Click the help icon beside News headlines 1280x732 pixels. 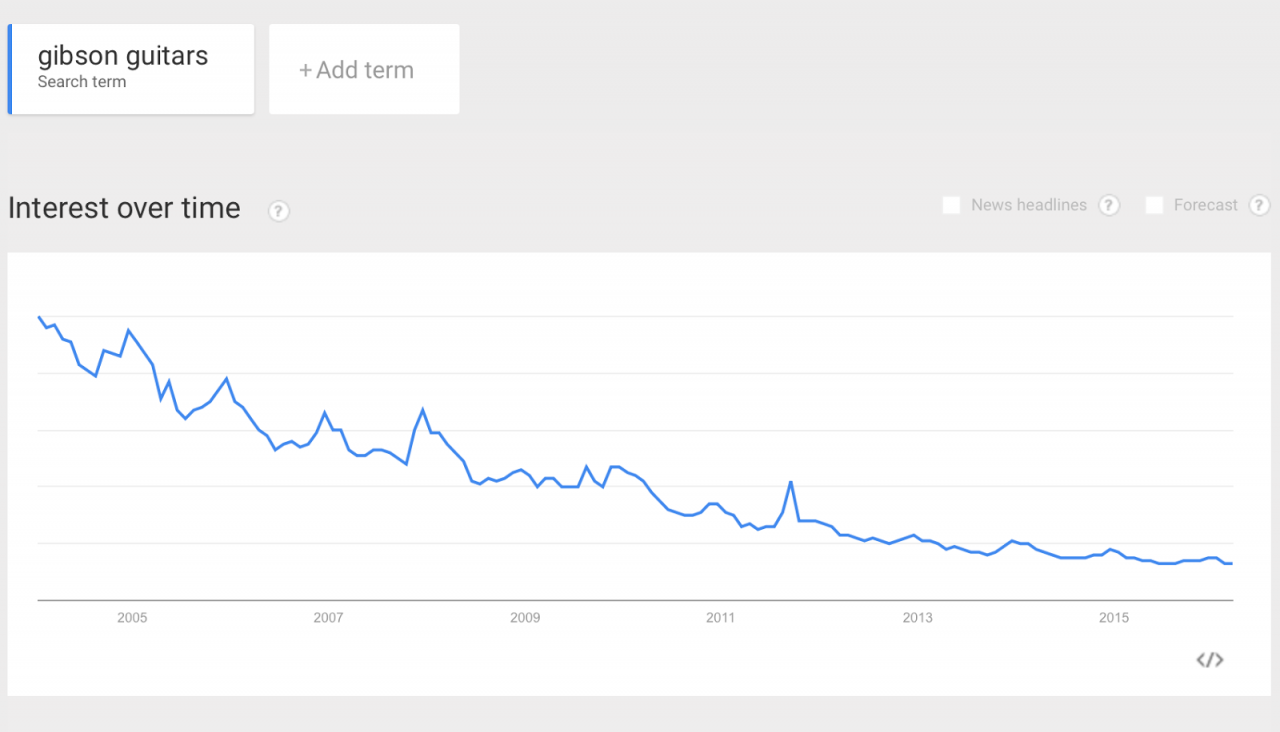click(1109, 205)
